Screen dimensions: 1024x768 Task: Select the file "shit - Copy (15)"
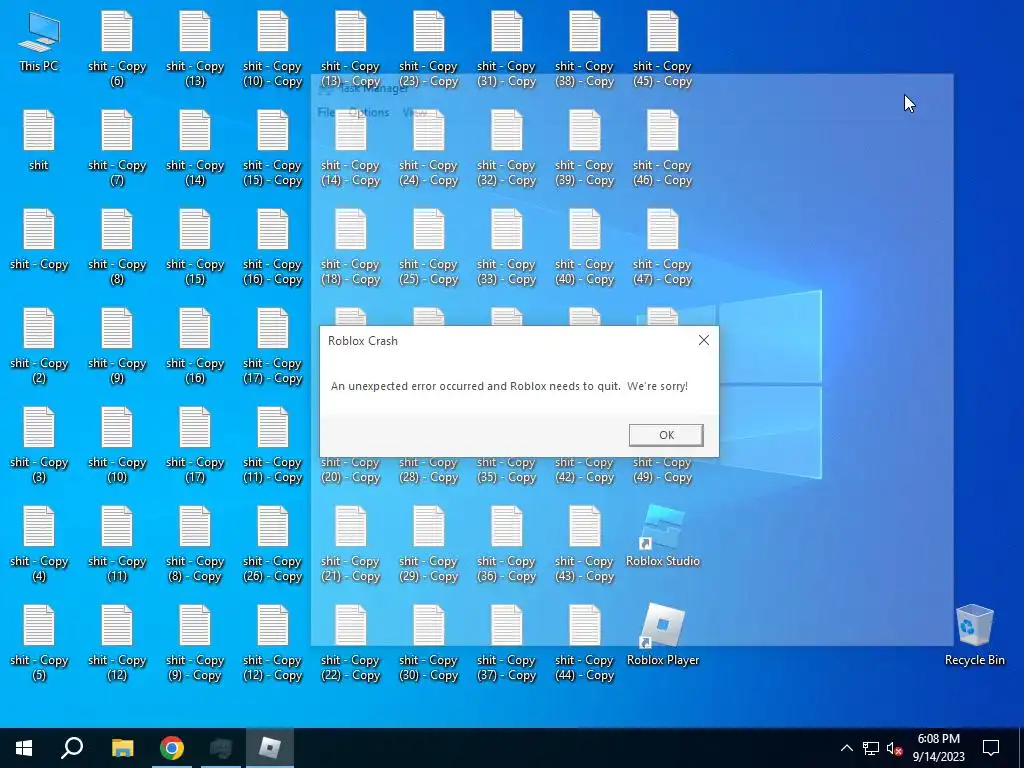[195, 248]
